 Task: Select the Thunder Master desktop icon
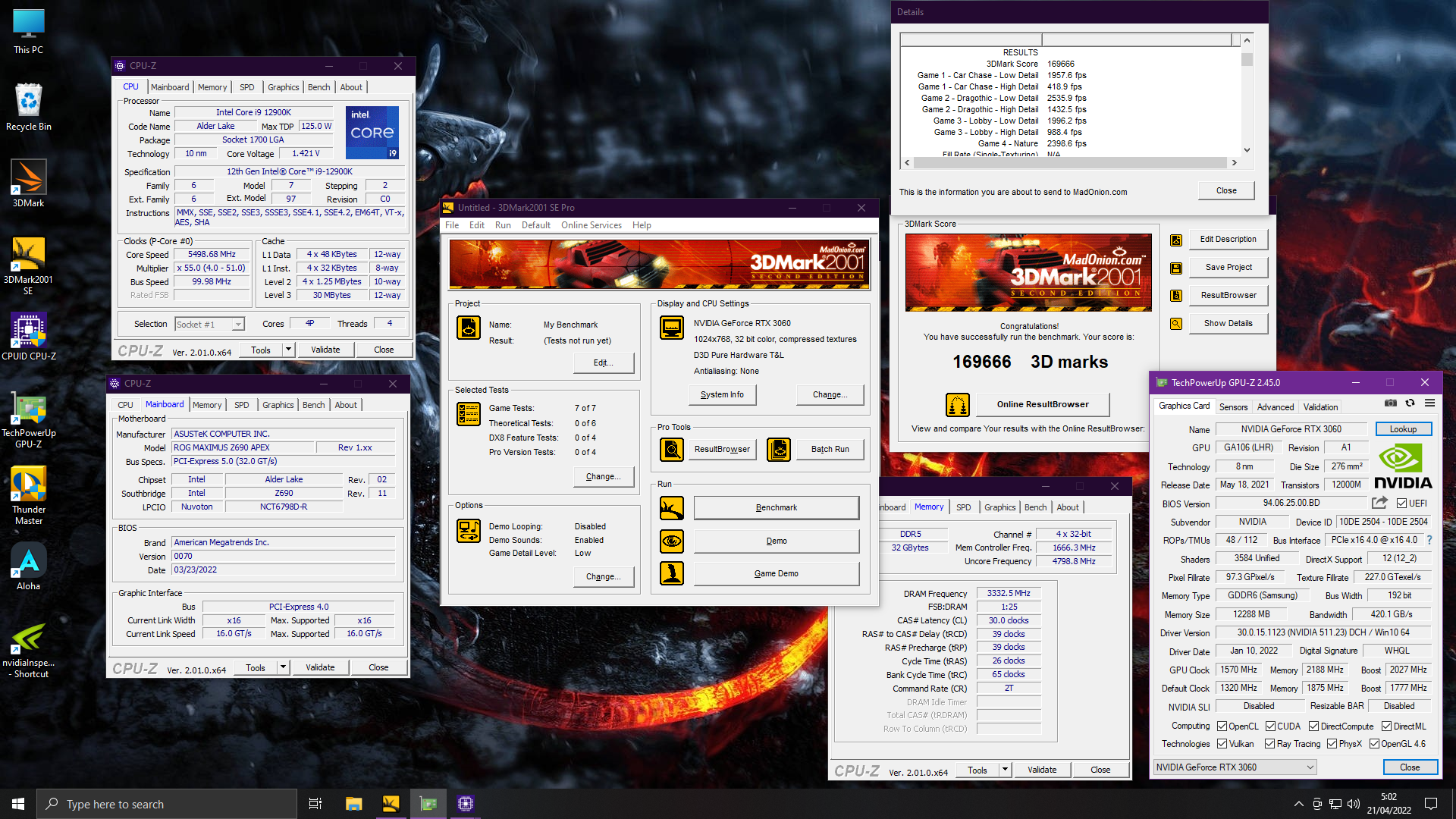(29, 496)
